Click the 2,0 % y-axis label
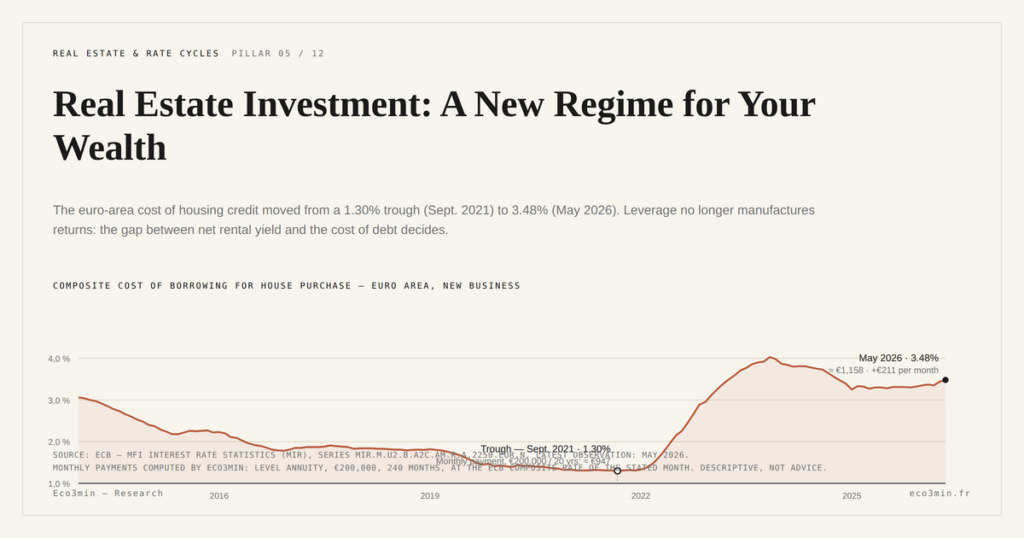The image size is (1024, 538). tap(59, 442)
